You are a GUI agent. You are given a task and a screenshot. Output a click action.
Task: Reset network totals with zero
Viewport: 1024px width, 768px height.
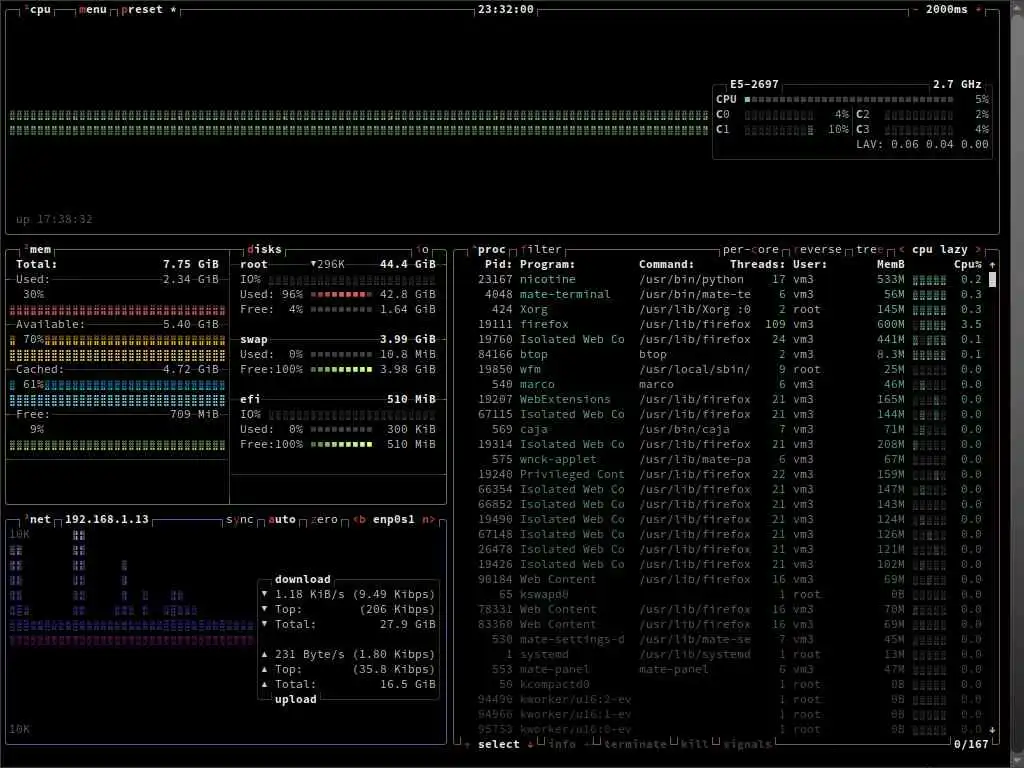[325, 519]
